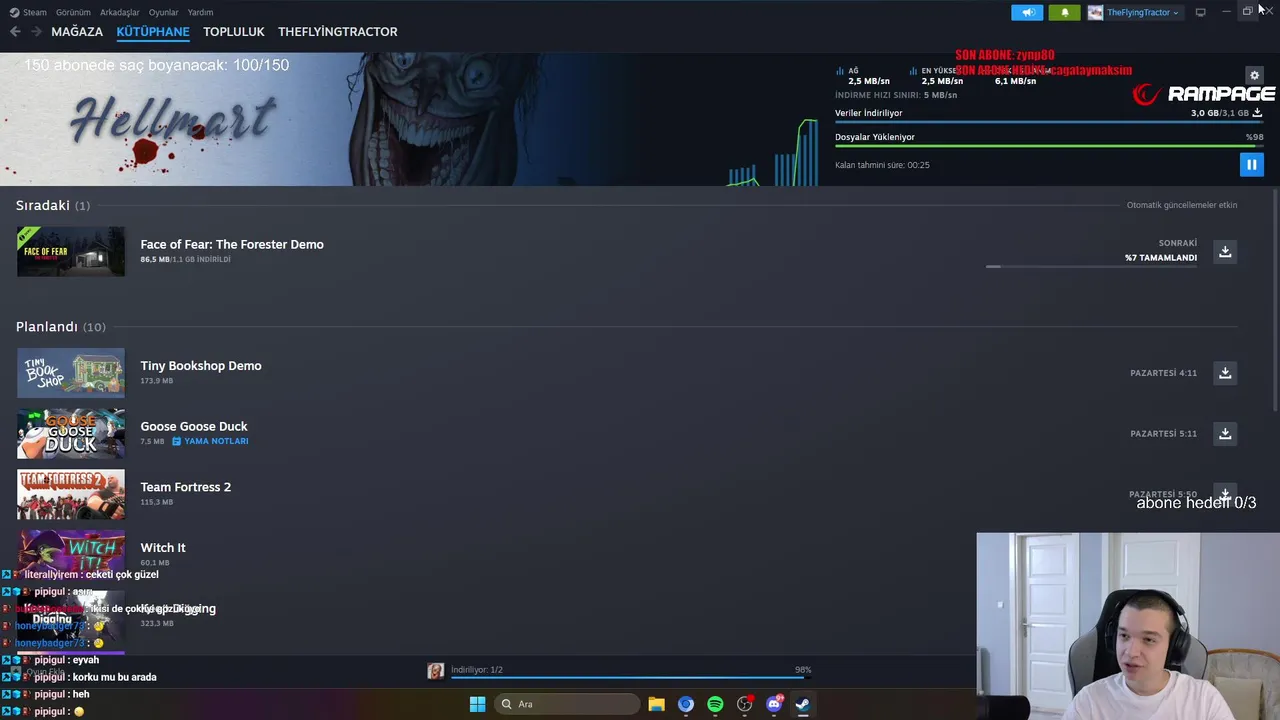Open the Arkadaşlar menu
1280x720 pixels.
[x=120, y=12]
